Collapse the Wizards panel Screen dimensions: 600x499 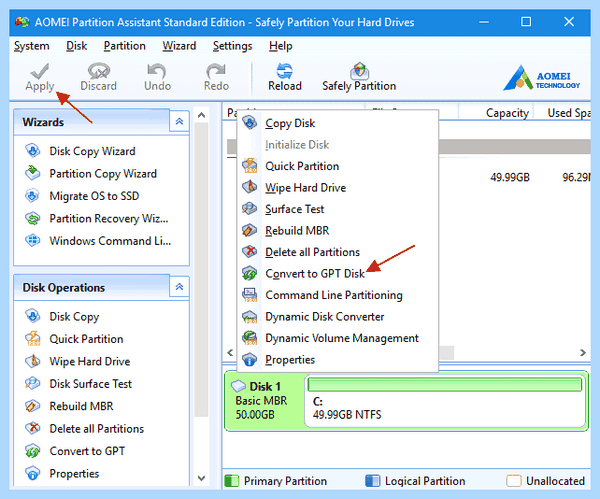179,122
